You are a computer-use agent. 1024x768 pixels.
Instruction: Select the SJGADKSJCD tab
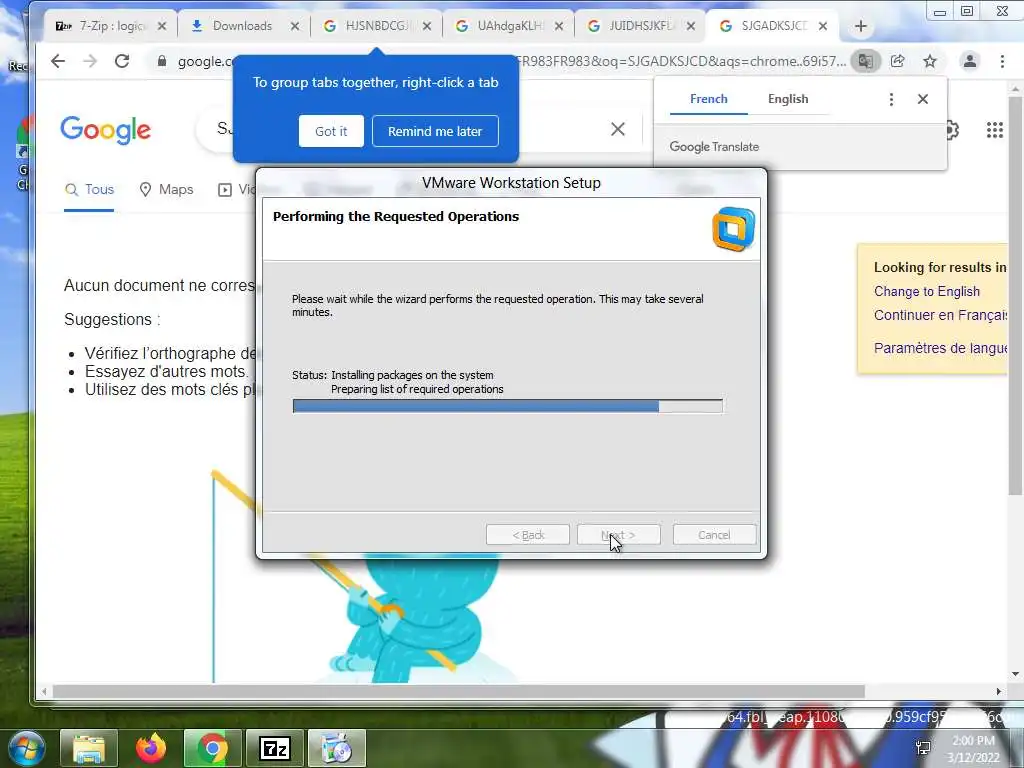click(x=772, y=26)
